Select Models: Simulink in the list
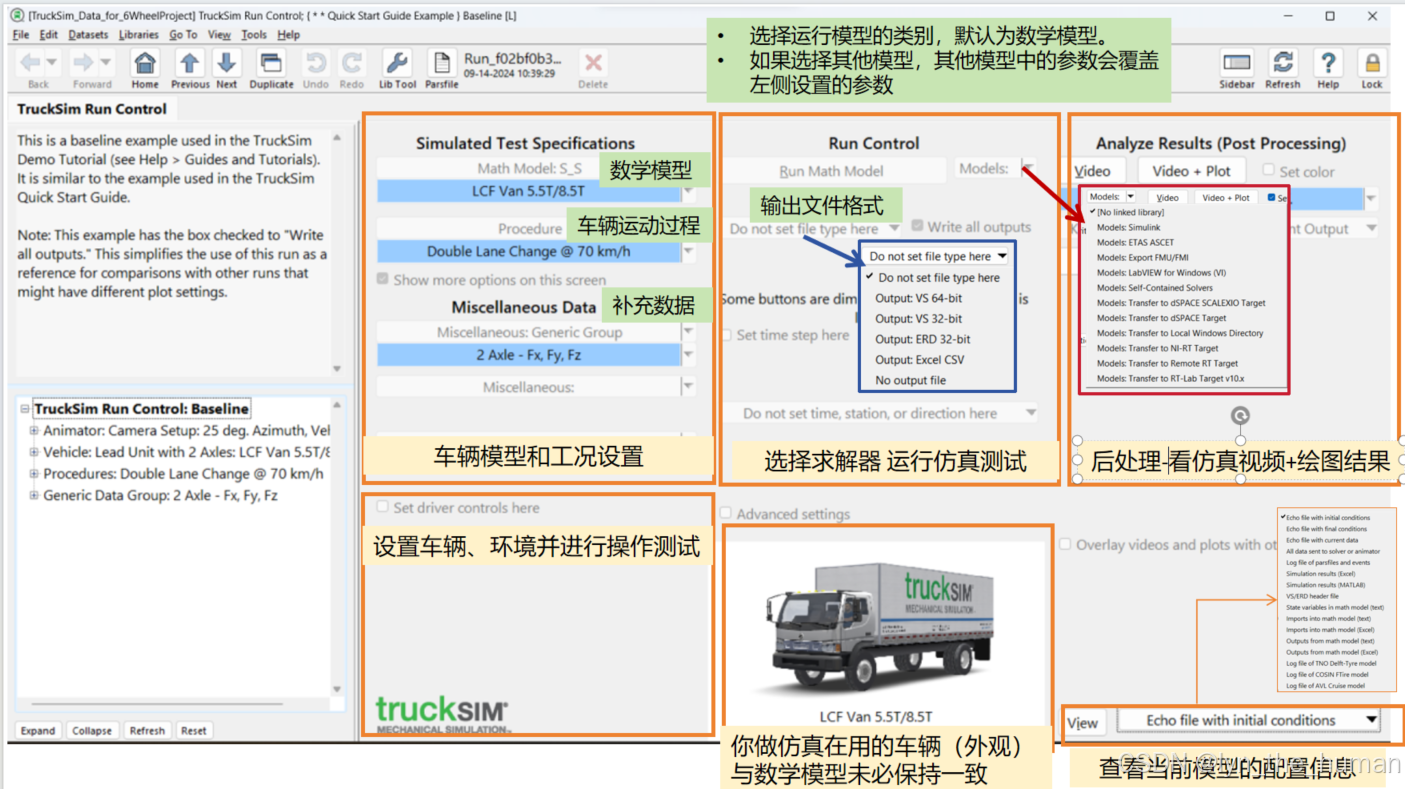Screen dimensions: 1405x789 point(1129,227)
